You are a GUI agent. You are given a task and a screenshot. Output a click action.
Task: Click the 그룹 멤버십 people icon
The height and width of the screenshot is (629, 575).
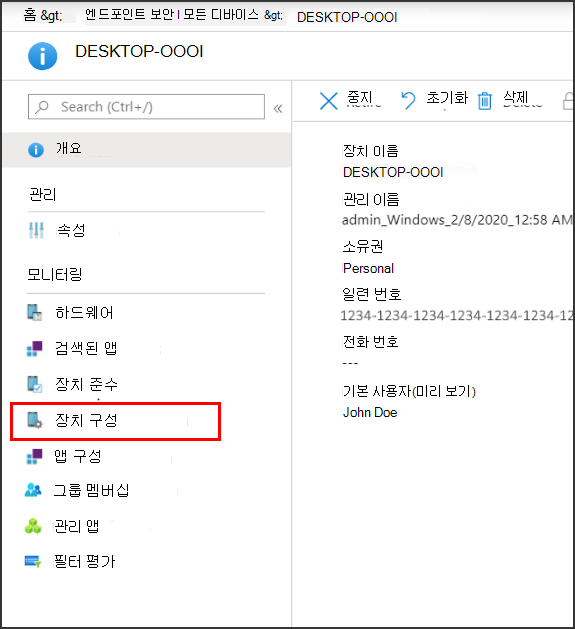33,490
